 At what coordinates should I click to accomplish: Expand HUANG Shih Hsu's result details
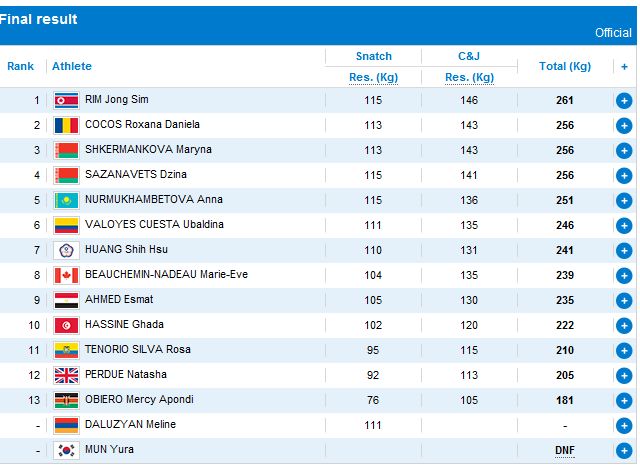point(623,250)
